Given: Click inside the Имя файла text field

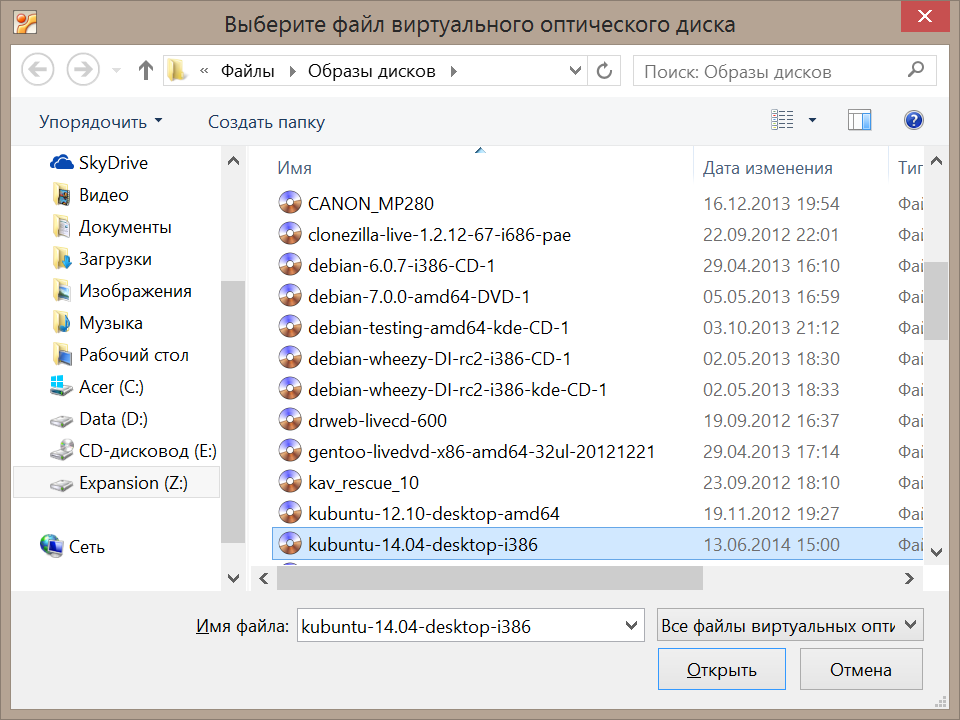Looking at the screenshot, I should click(x=459, y=626).
